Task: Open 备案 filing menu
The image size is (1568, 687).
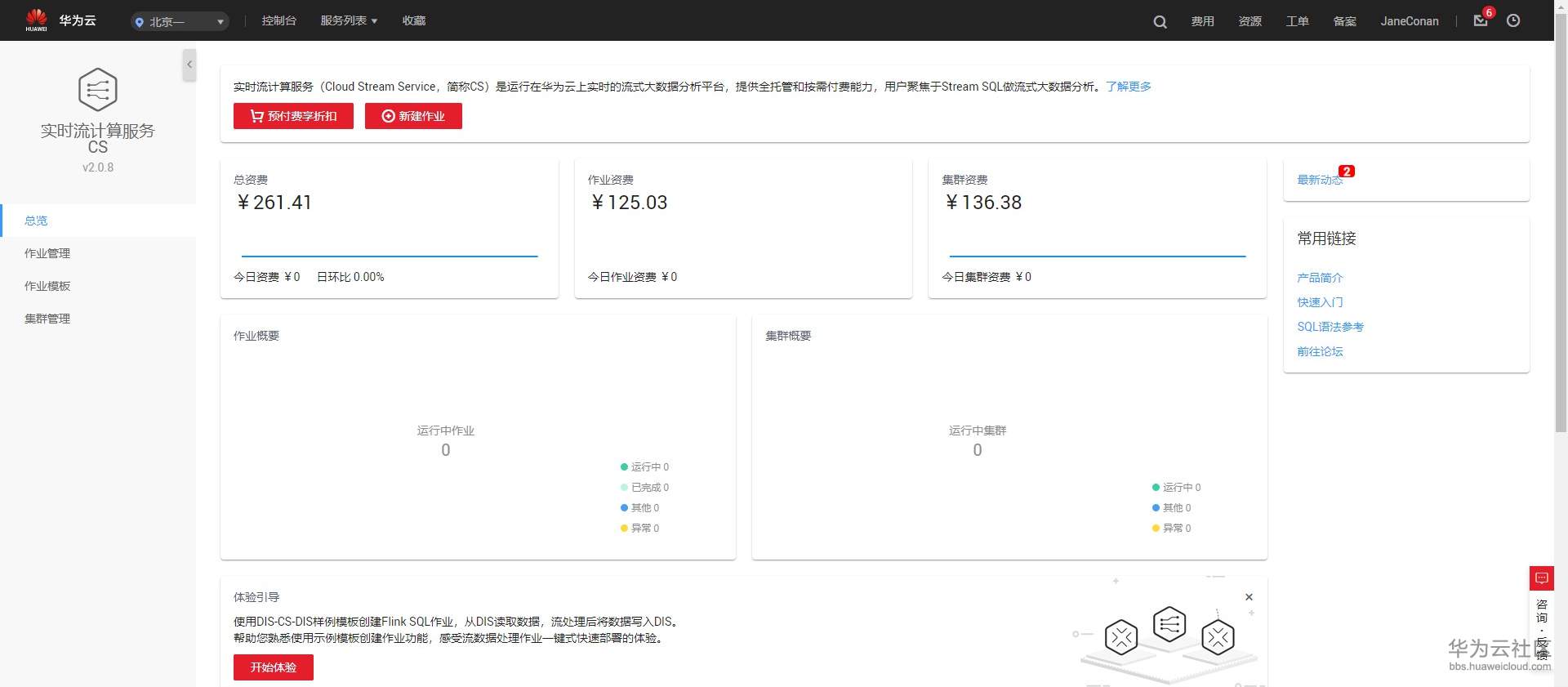Action: pyautogui.click(x=1345, y=21)
